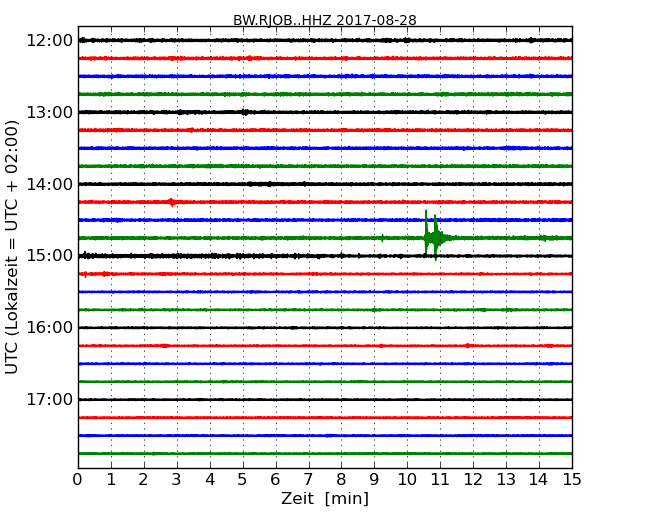Select the 14:00 time axis label
The image size is (650, 520).
(x=50, y=184)
